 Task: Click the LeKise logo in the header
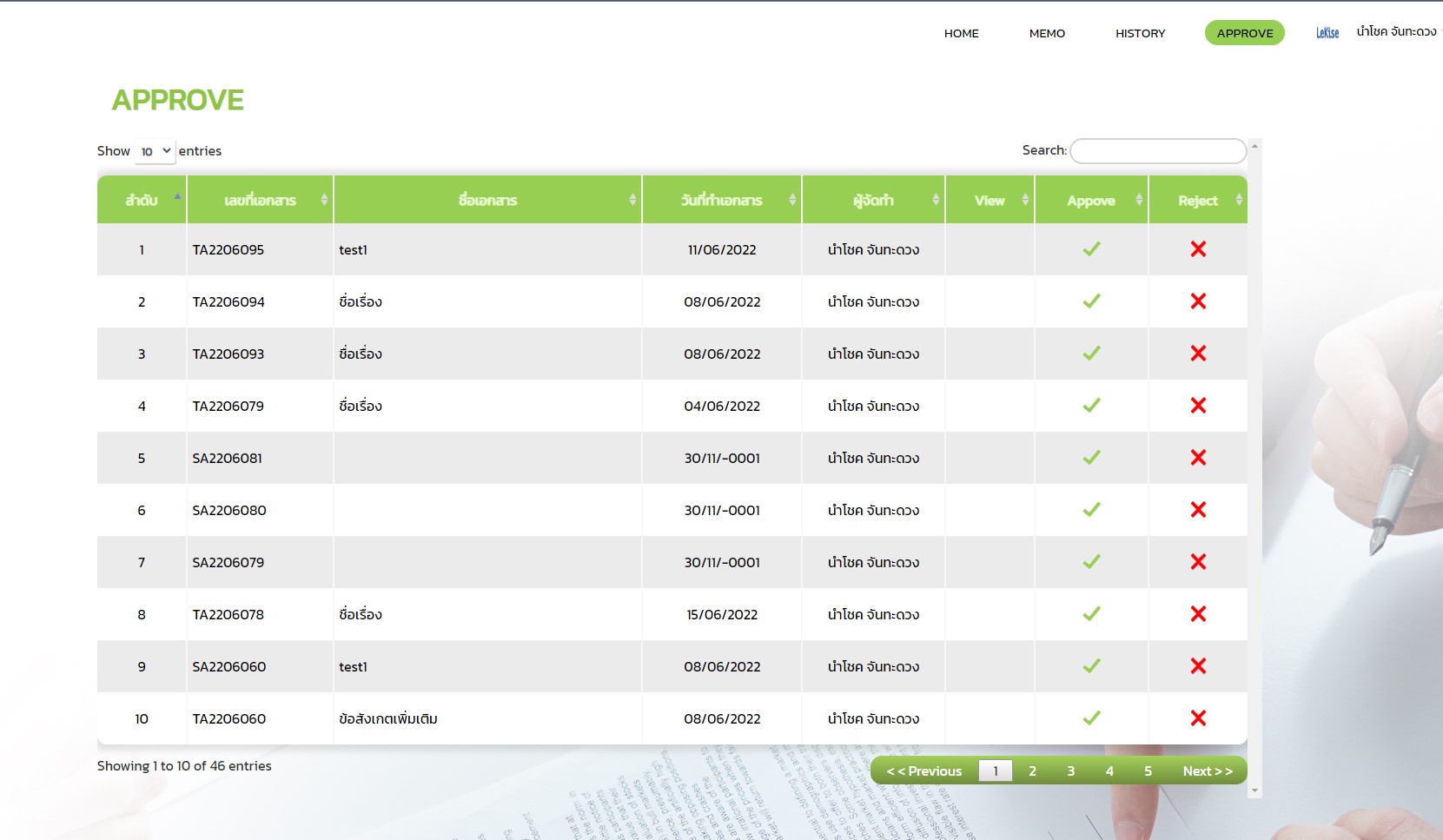[x=1327, y=33]
